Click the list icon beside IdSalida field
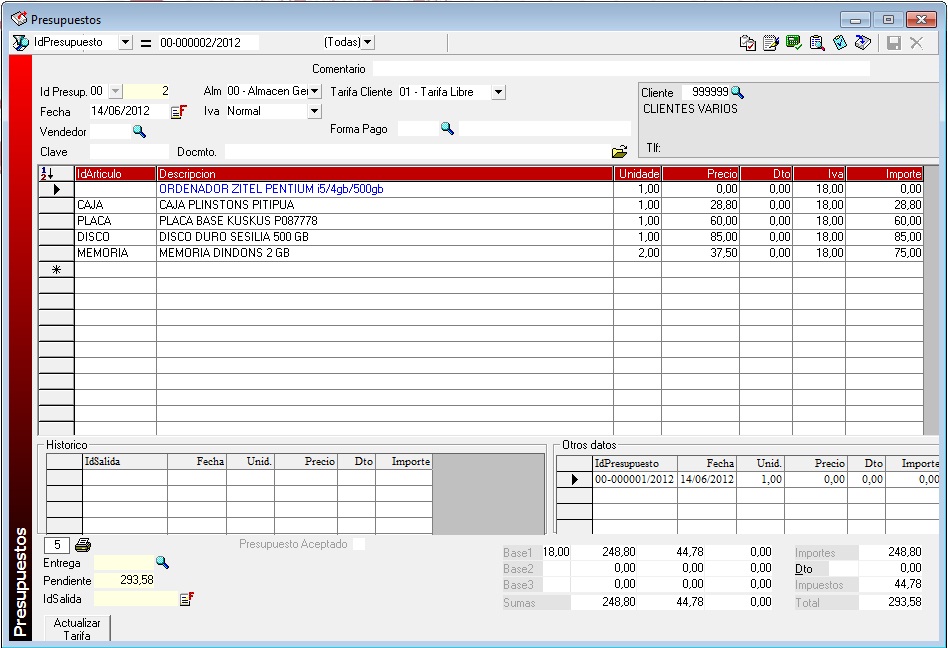The height and width of the screenshot is (648, 948). coord(187,599)
